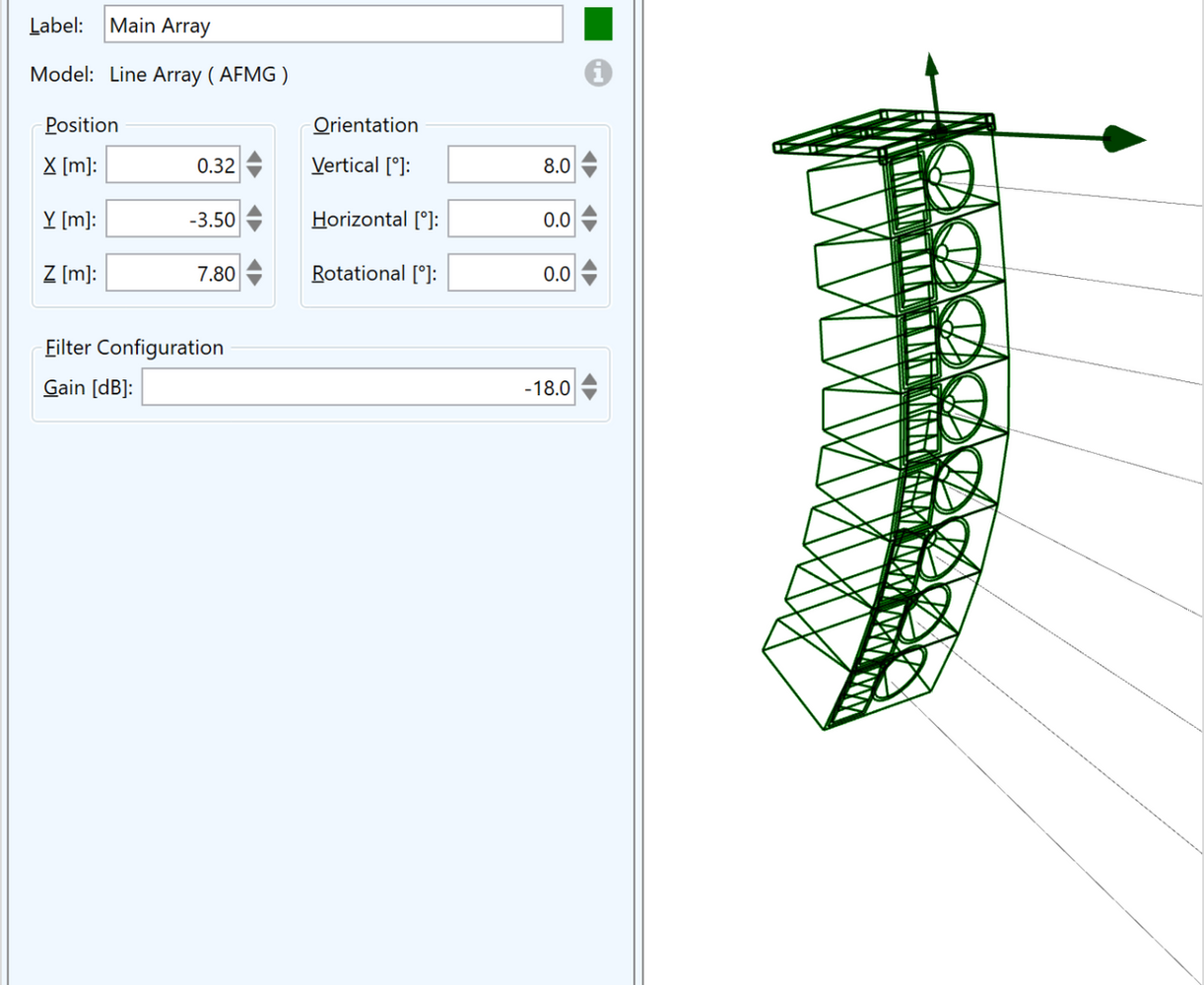Click the horizontal axis arrowhead in the 3D view
This screenshot has width=1204, height=985.
[x=1123, y=139]
